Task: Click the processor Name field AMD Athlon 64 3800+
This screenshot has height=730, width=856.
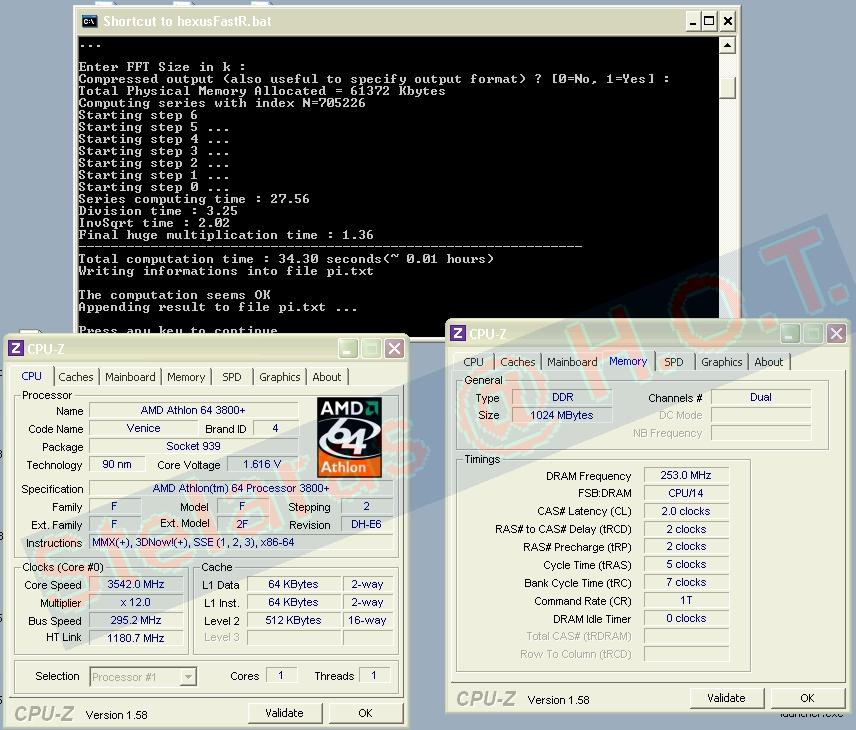Action: click(x=193, y=410)
